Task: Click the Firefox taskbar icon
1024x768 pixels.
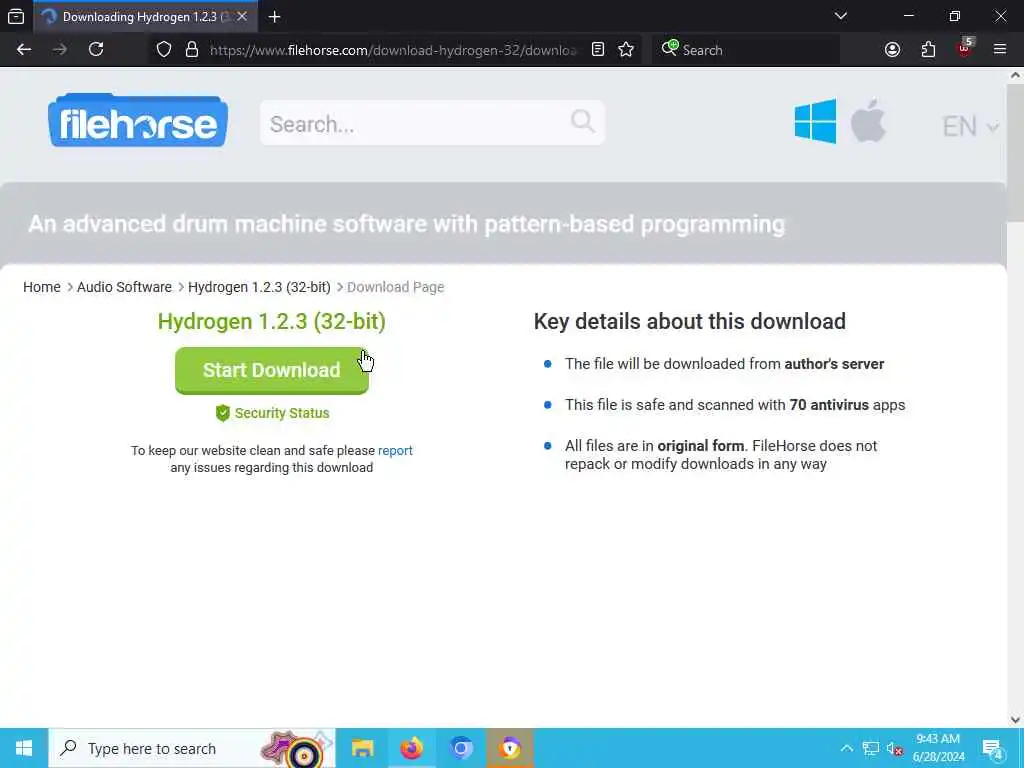Action: pos(411,748)
